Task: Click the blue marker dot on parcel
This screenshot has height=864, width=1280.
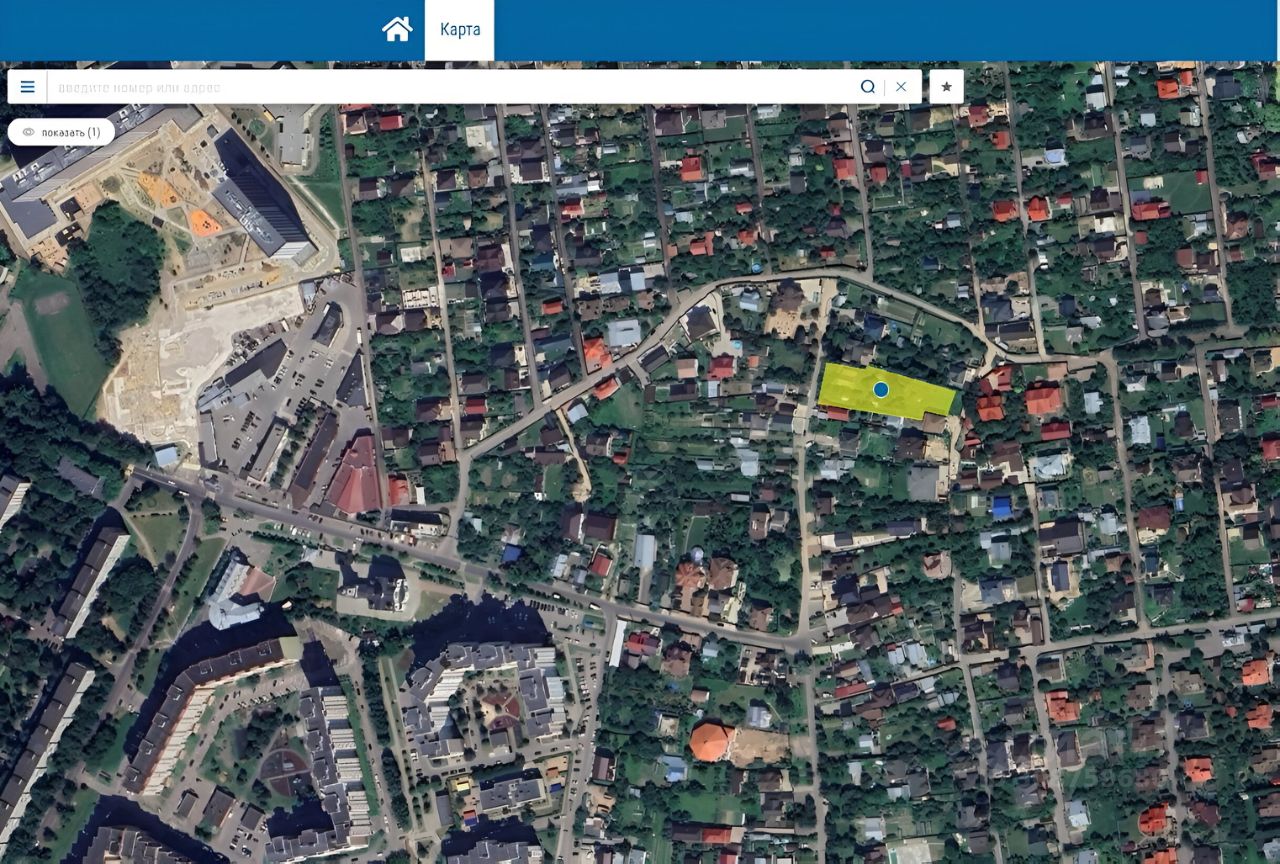Action: pos(881,389)
